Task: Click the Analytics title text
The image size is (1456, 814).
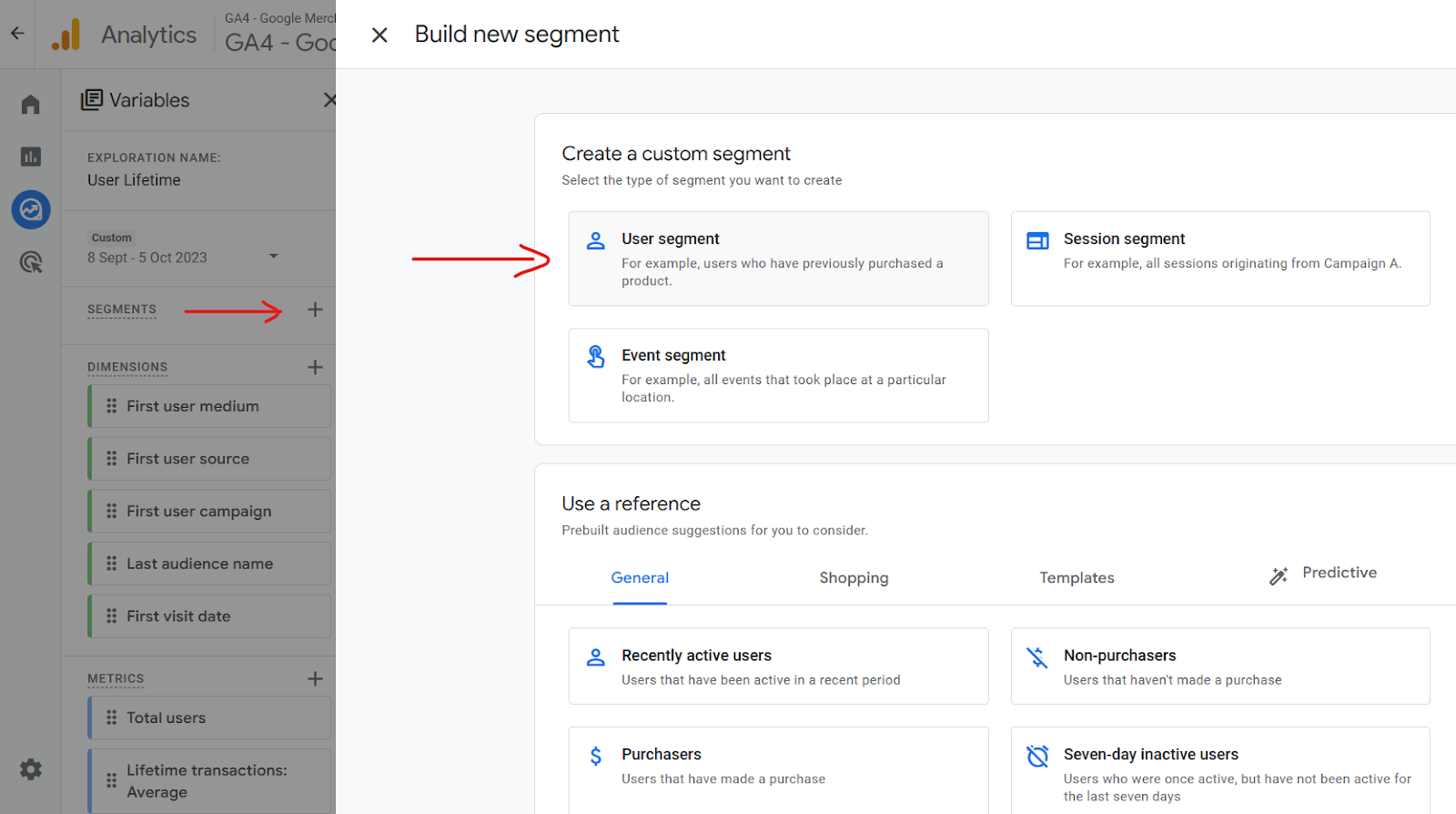Action: pos(148,35)
